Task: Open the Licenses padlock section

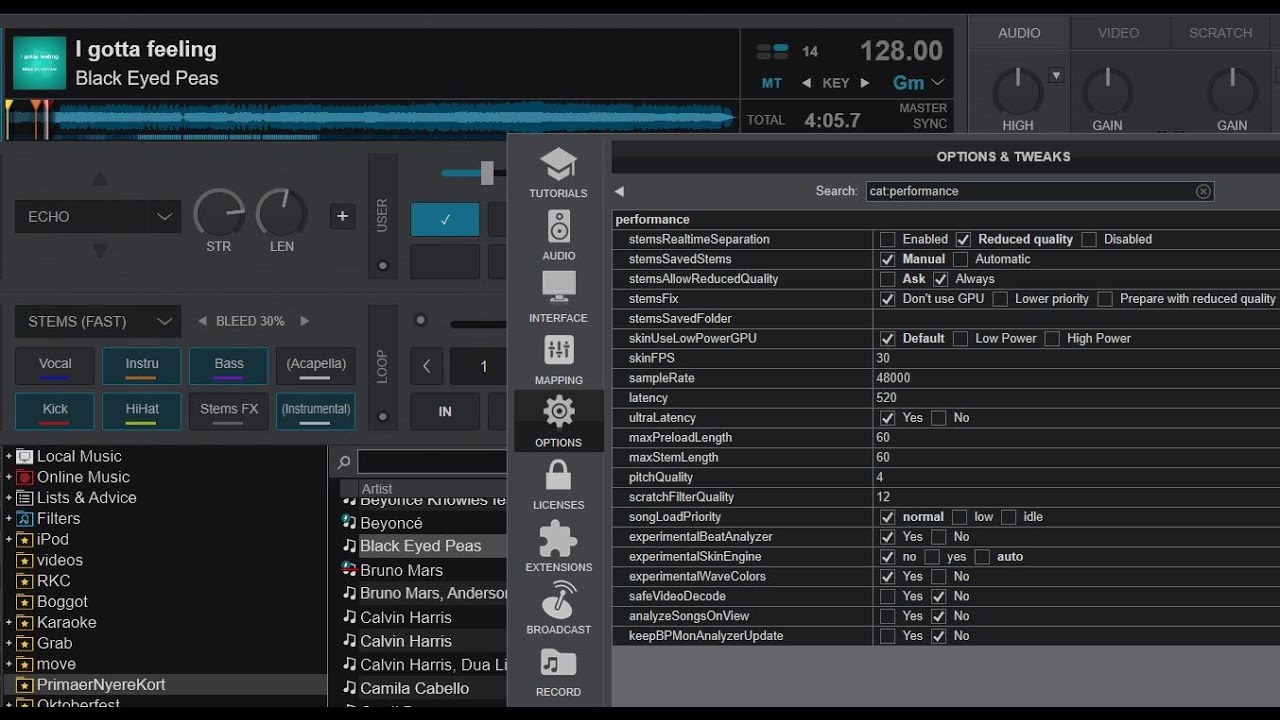Action: pos(558,484)
